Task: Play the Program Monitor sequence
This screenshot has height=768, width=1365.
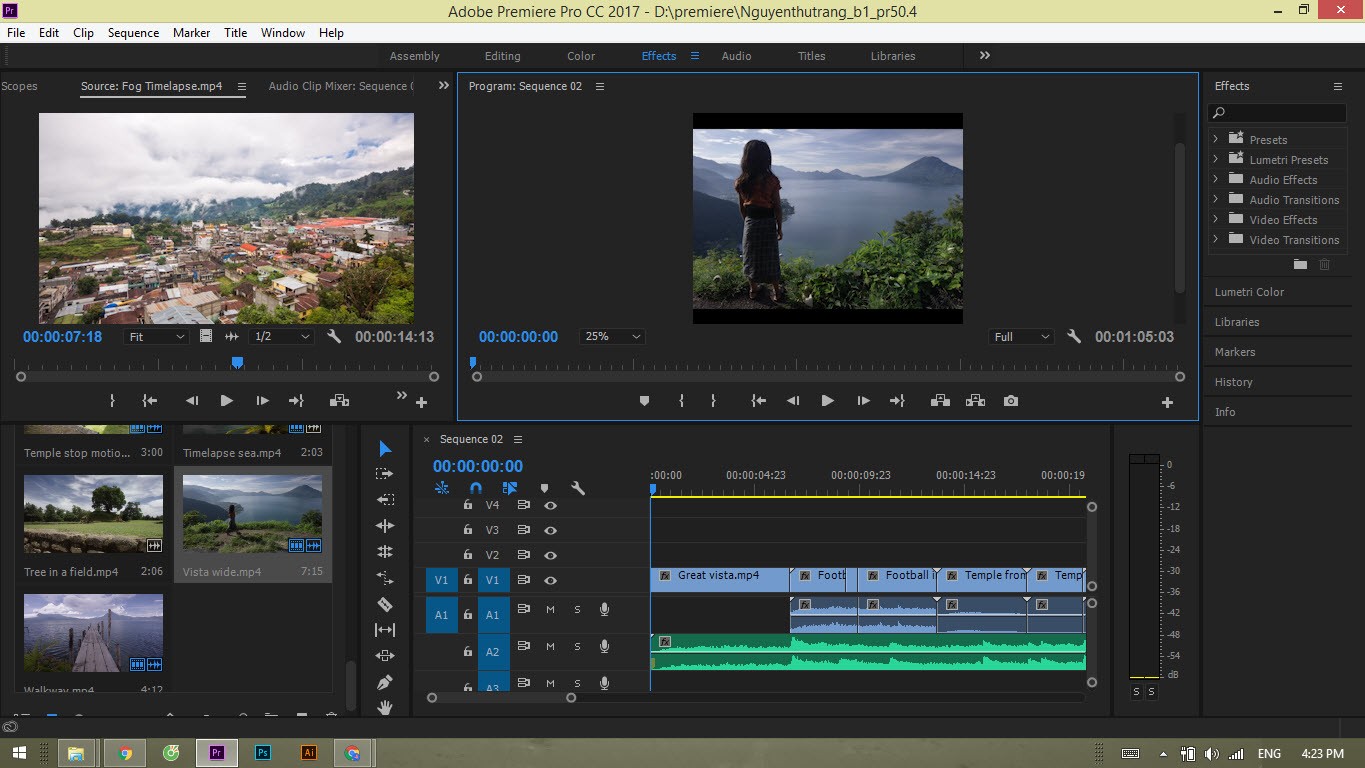Action: click(x=827, y=401)
